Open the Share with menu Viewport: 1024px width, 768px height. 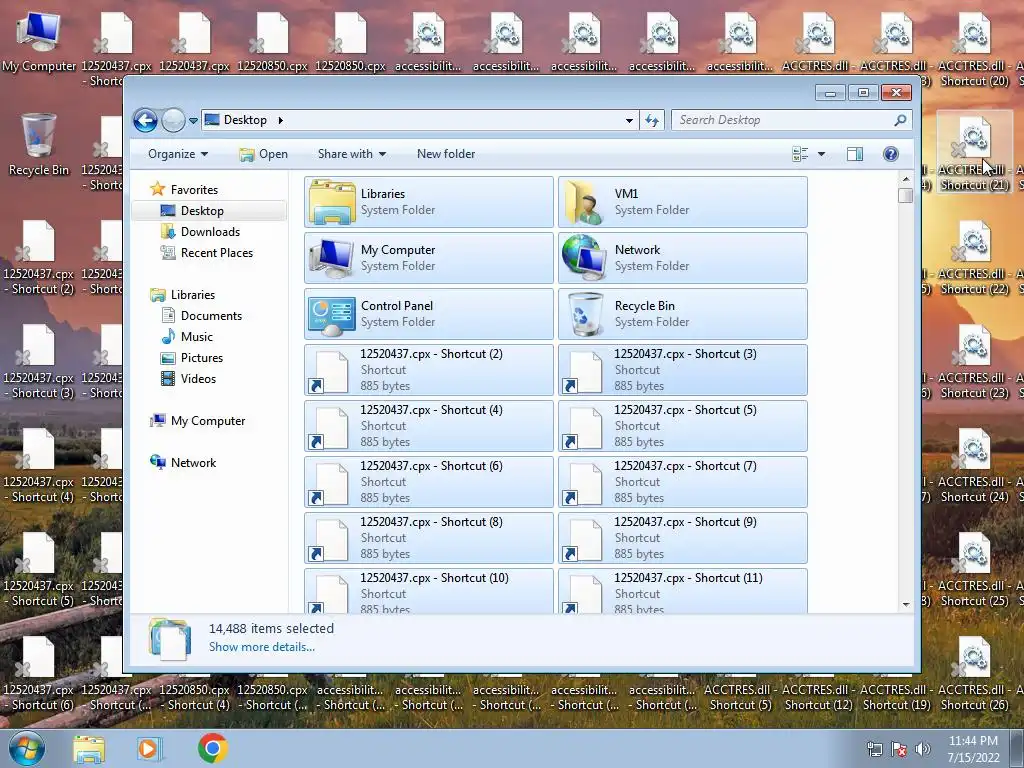[x=351, y=154]
